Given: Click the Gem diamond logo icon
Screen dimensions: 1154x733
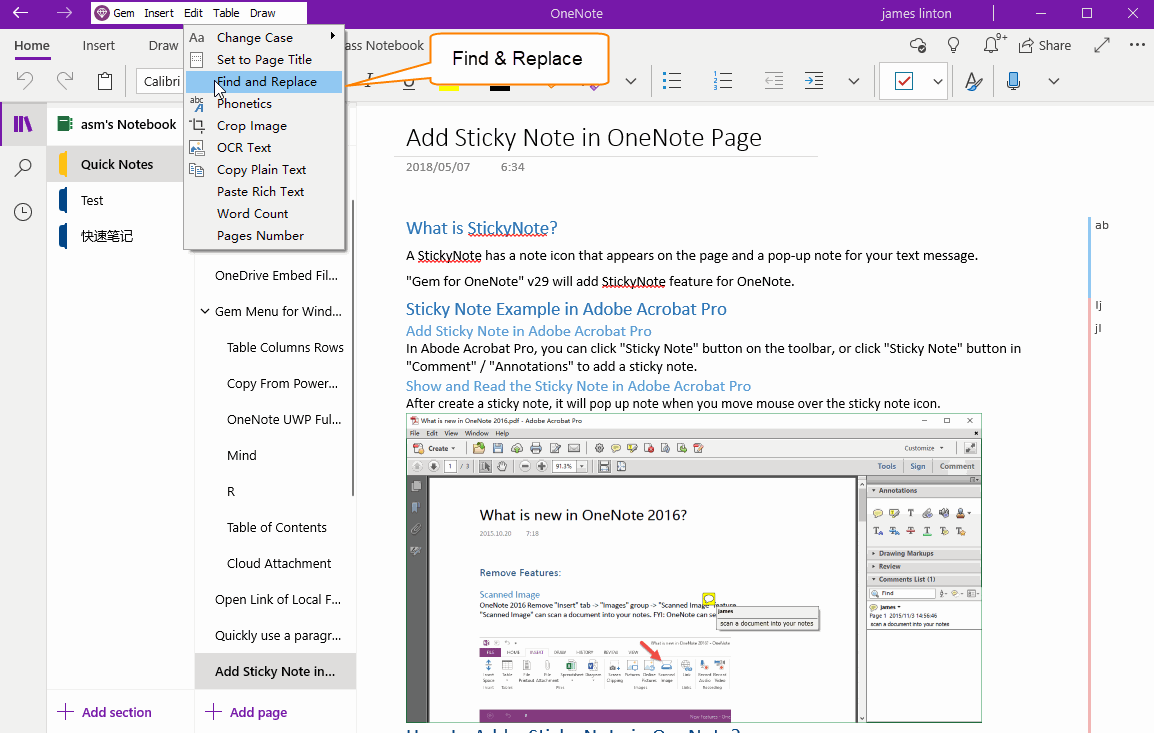Looking at the screenshot, I should [x=102, y=13].
